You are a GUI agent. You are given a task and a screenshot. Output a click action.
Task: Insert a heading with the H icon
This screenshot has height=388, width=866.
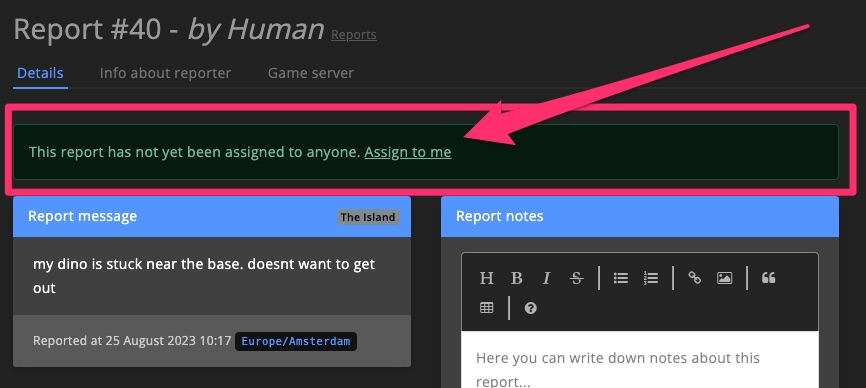486,278
